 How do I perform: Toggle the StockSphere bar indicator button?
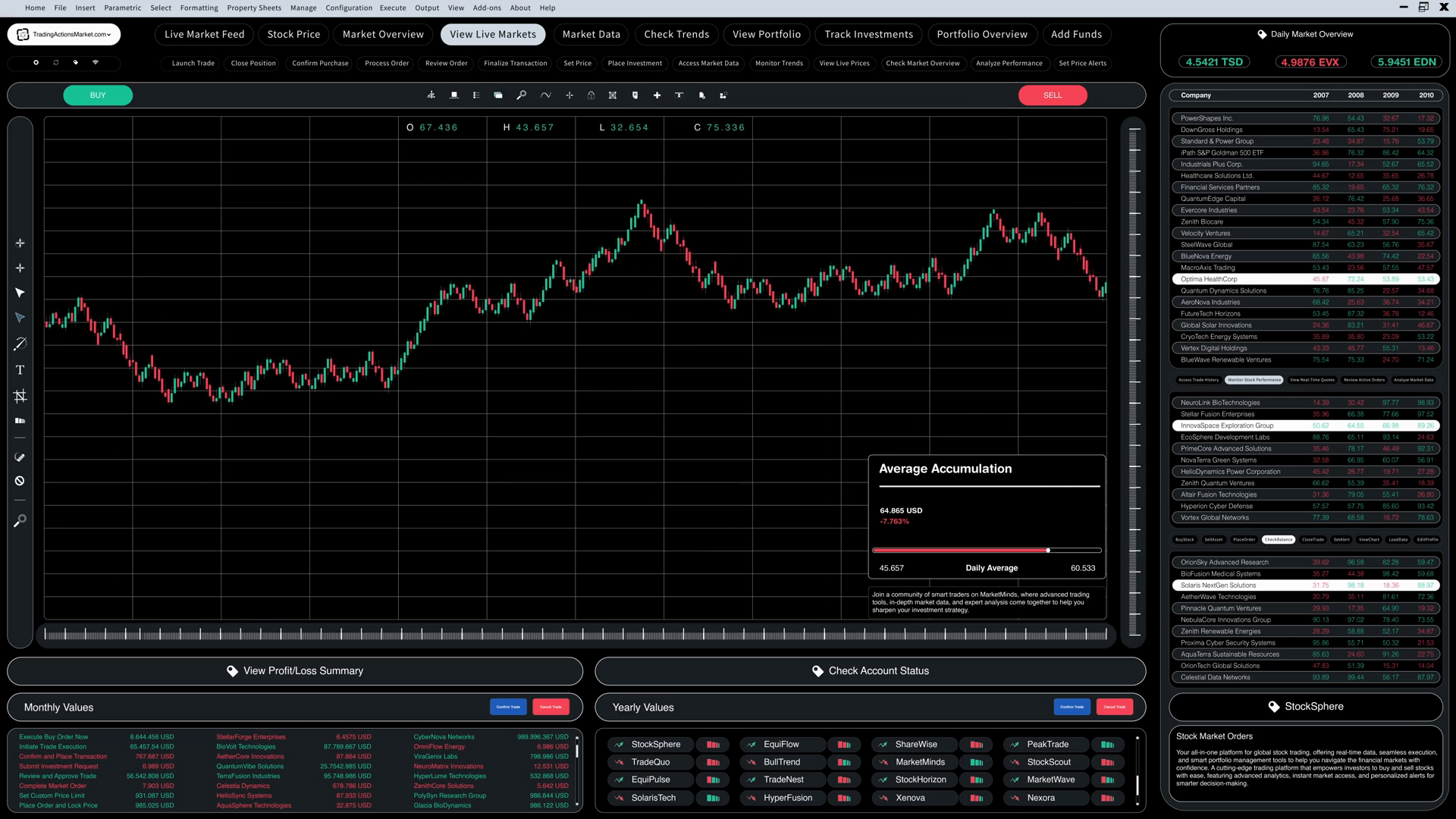713,745
